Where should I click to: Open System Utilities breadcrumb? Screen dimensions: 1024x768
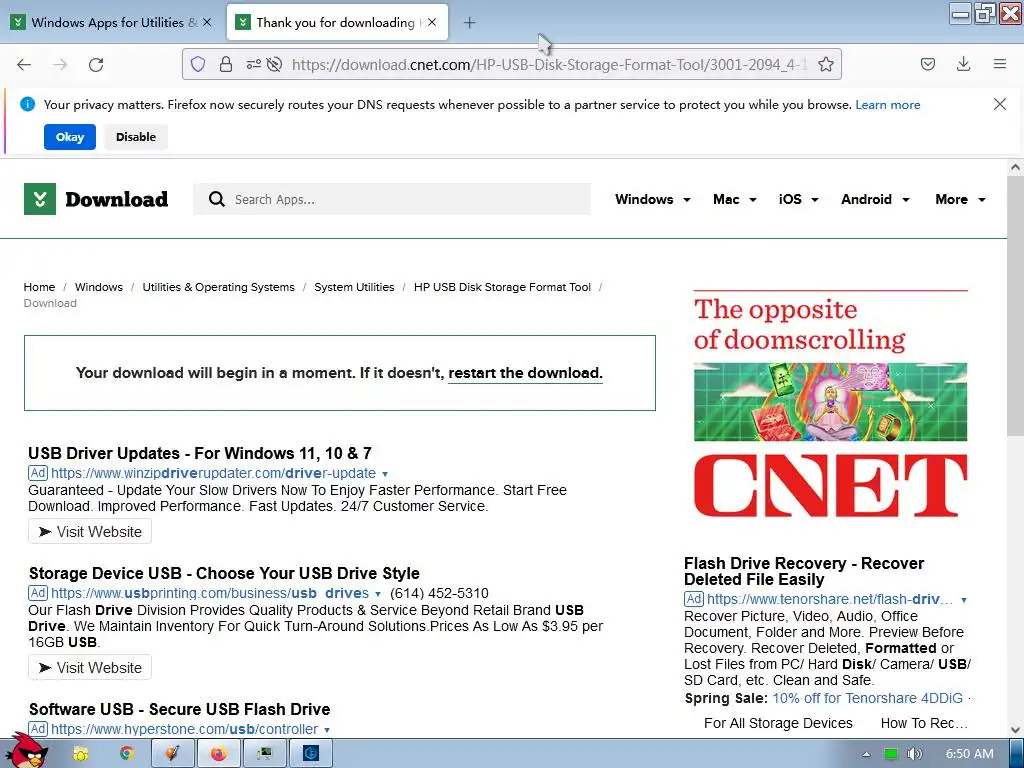(354, 287)
